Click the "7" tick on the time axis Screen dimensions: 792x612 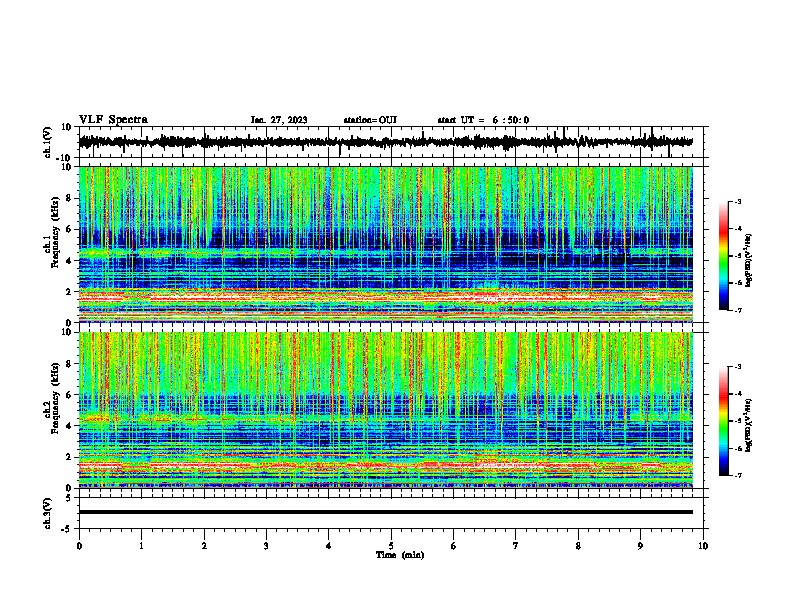point(516,546)
